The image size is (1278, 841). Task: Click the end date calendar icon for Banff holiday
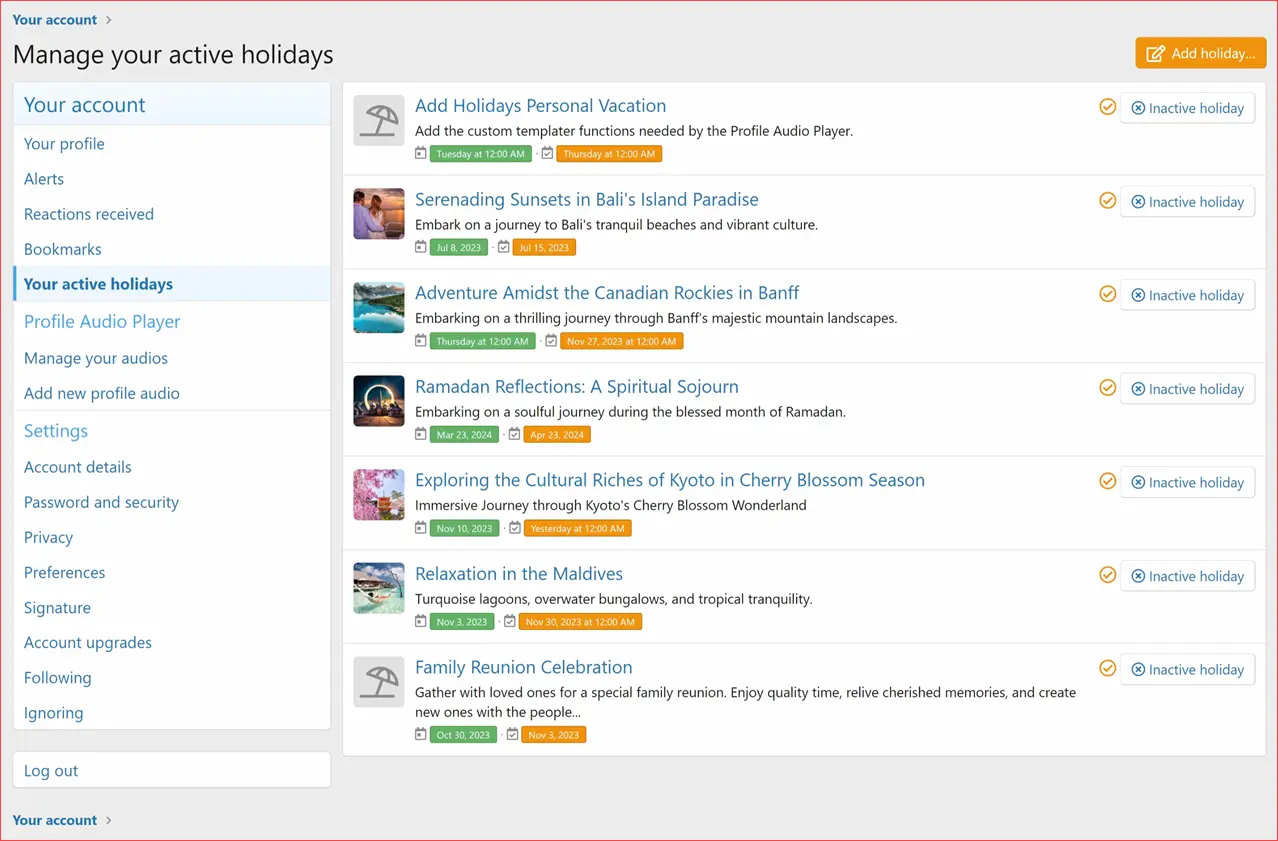[x=551, y=341]
